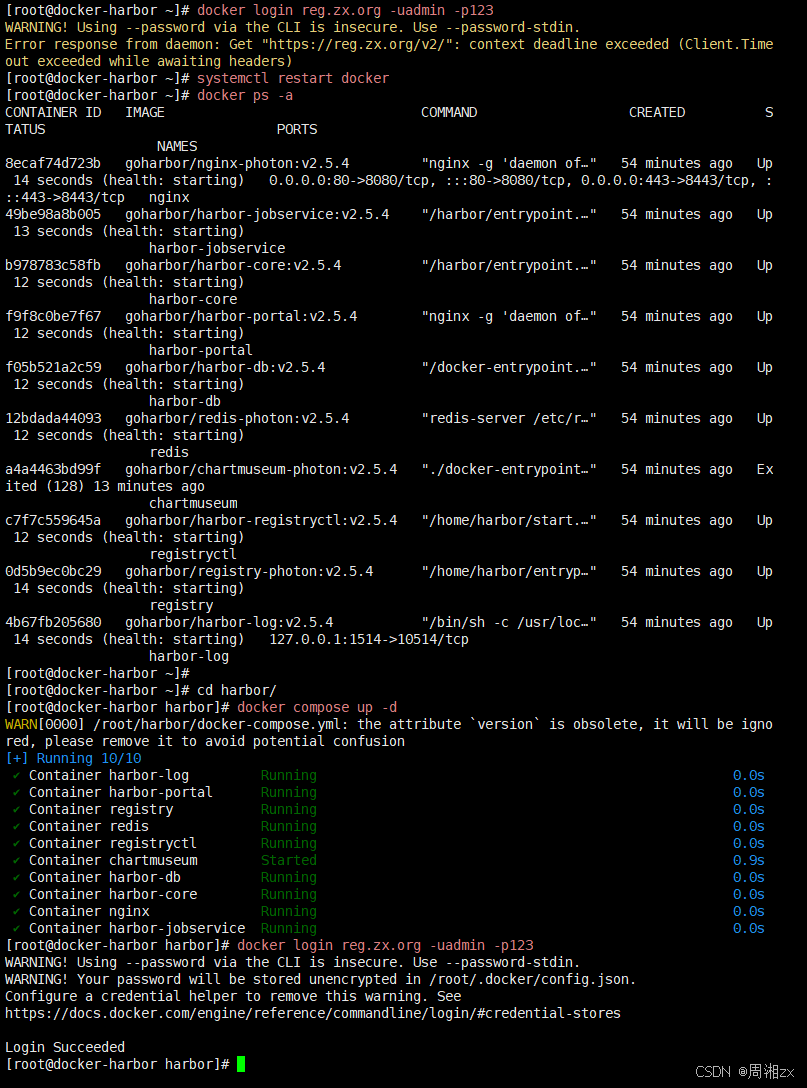Image resolution: width=807 pixels, height=1088 pixels.
Task: Click image name goharbor/harbor-portal:v2.5.4
Action: coord(241,316)
